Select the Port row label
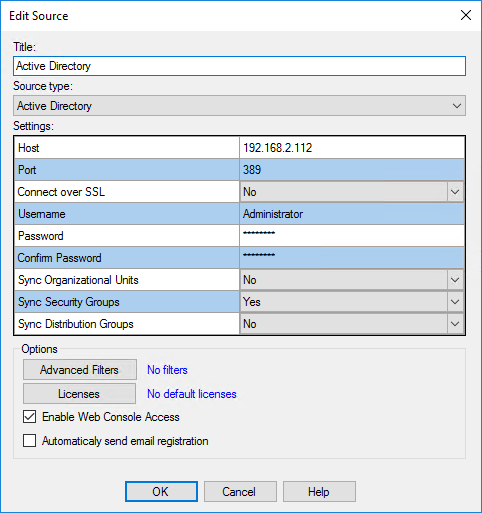 coord(27,170)
